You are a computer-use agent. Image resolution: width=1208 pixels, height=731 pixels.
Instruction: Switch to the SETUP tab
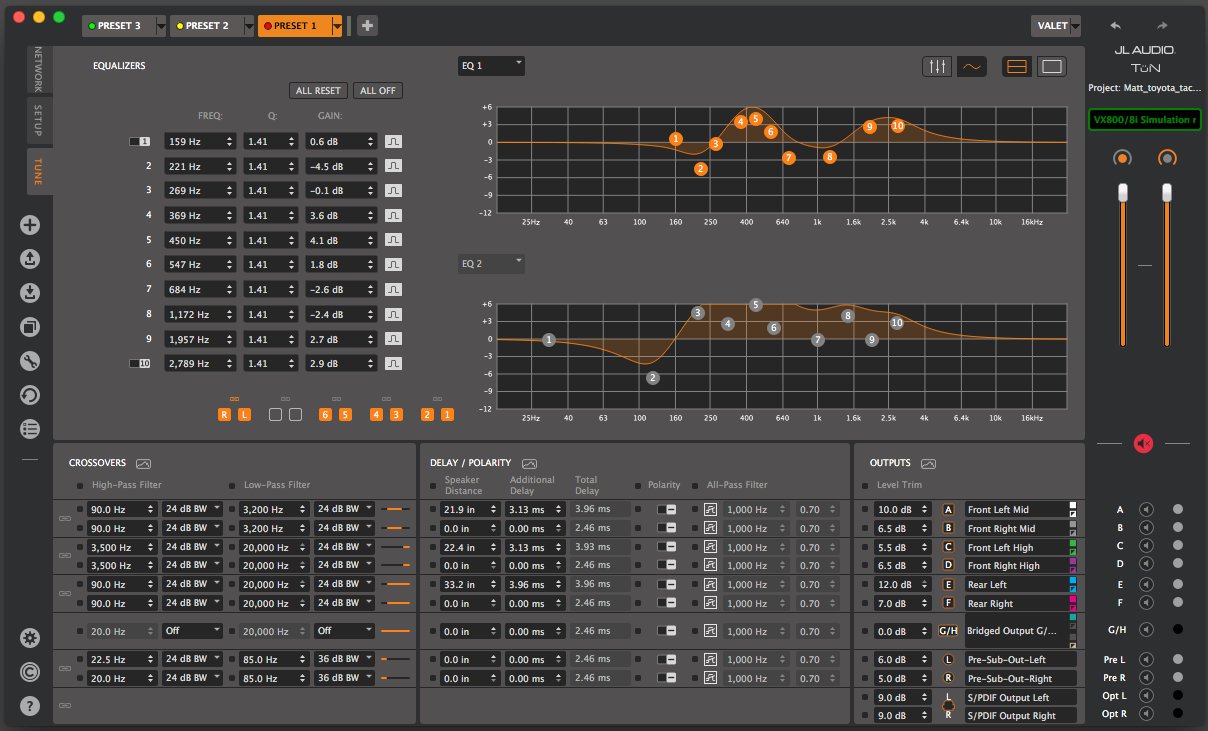click(39, 121)
